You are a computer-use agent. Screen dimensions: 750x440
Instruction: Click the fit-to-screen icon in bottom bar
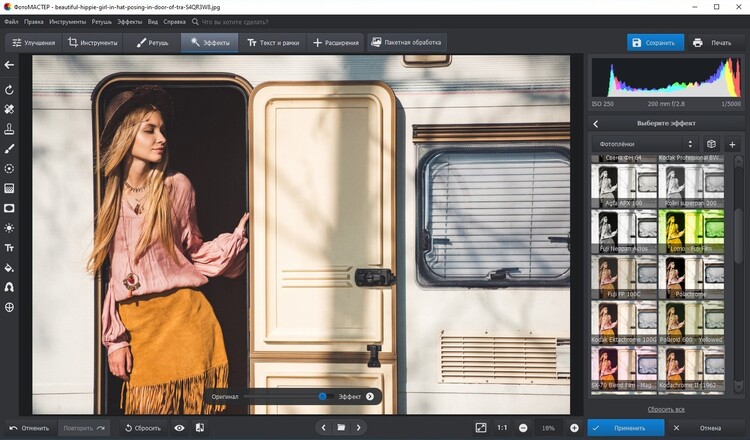481,427
